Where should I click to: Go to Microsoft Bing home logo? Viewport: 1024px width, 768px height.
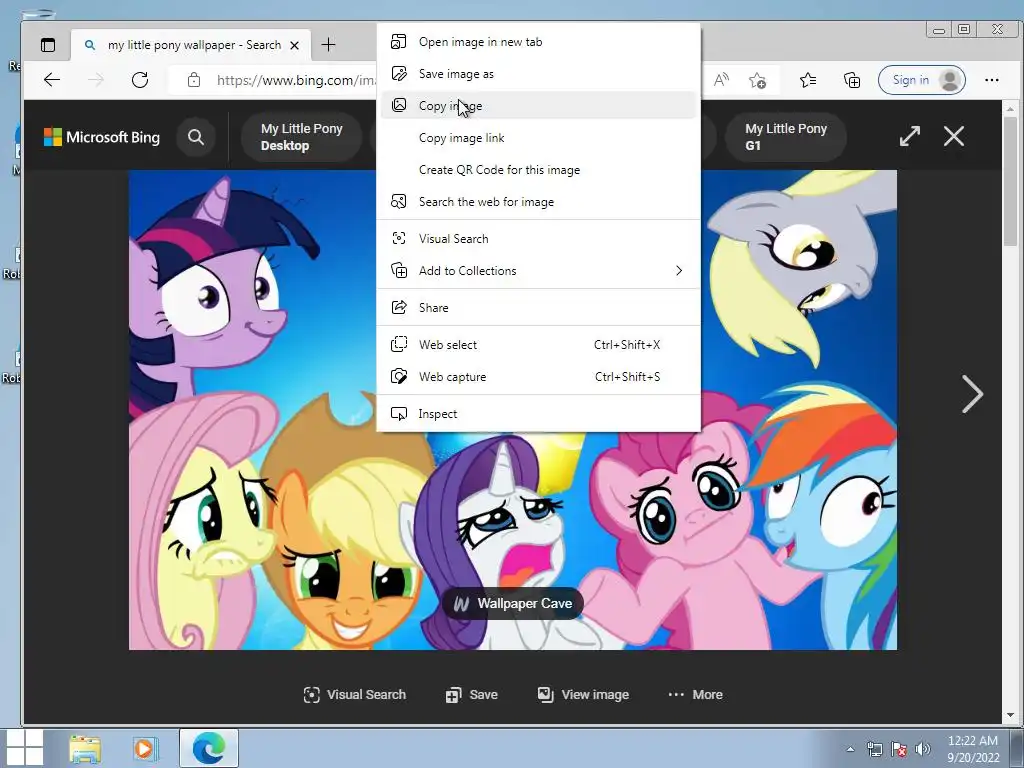coord(102,137)
